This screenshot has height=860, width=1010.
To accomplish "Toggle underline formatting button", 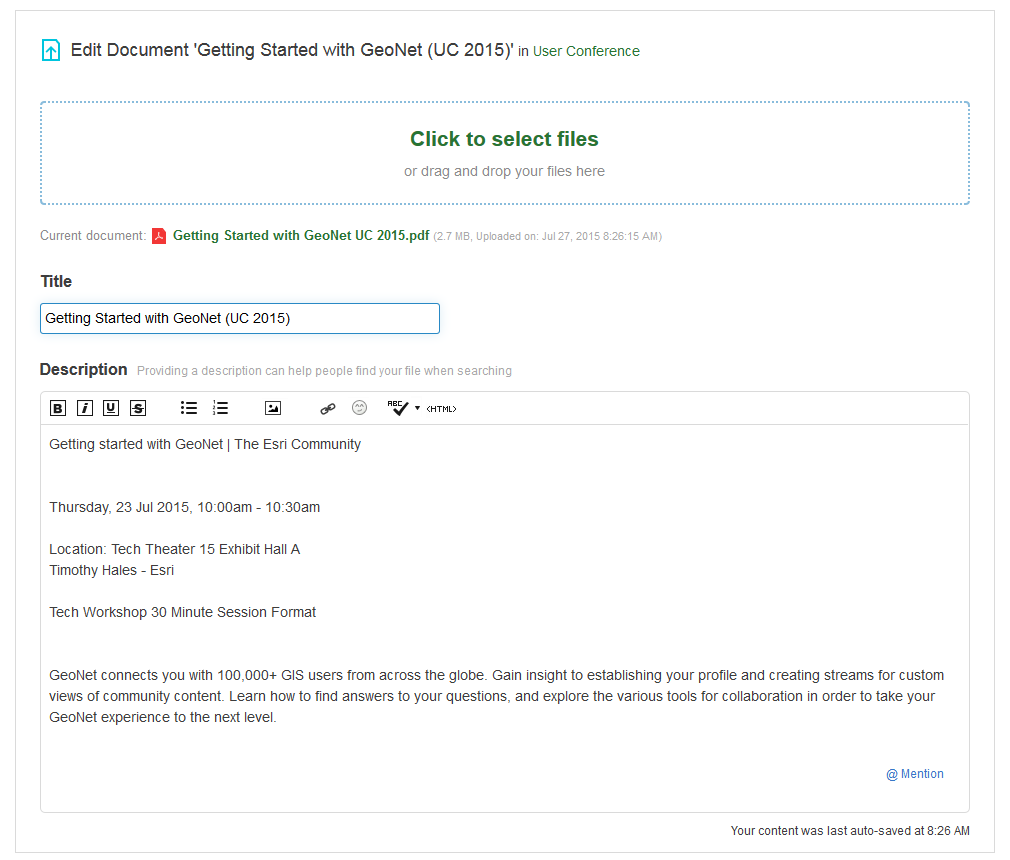I will pos(111,408).
